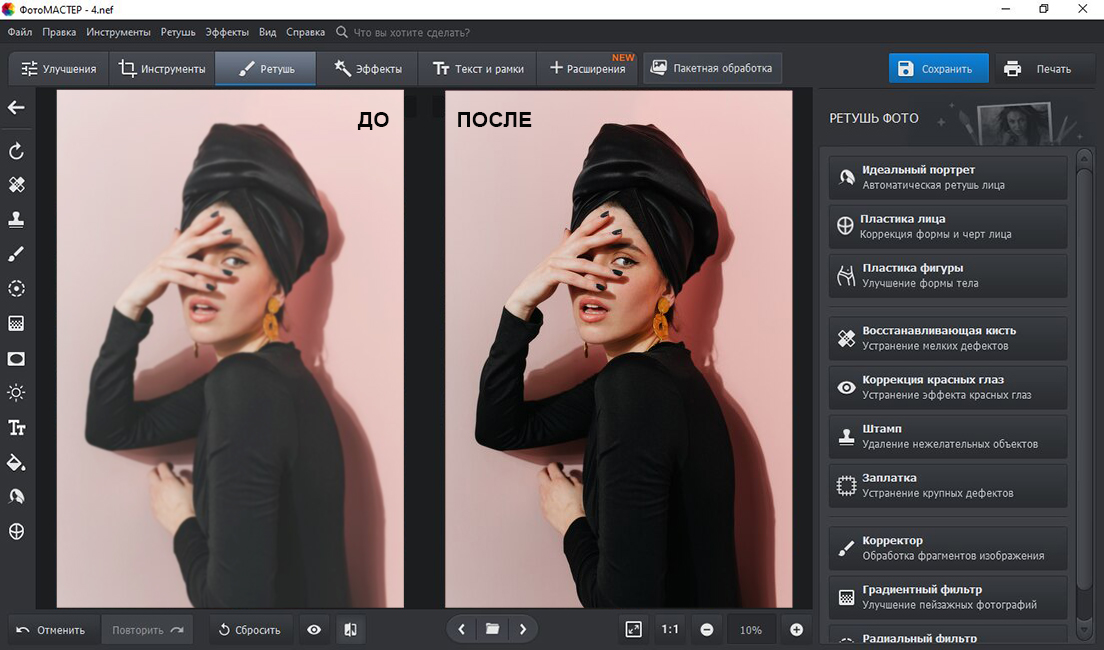Toggle before/after split comparison button

(350, 629)
